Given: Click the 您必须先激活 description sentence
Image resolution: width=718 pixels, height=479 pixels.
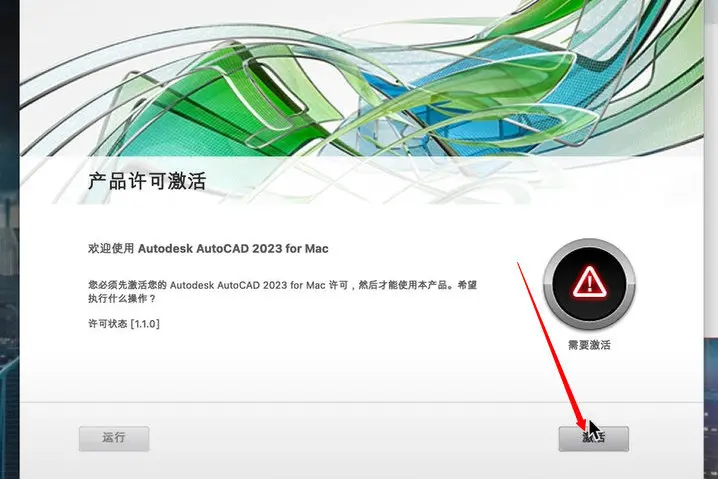Looking at the screenshot, I should [283, 285].
